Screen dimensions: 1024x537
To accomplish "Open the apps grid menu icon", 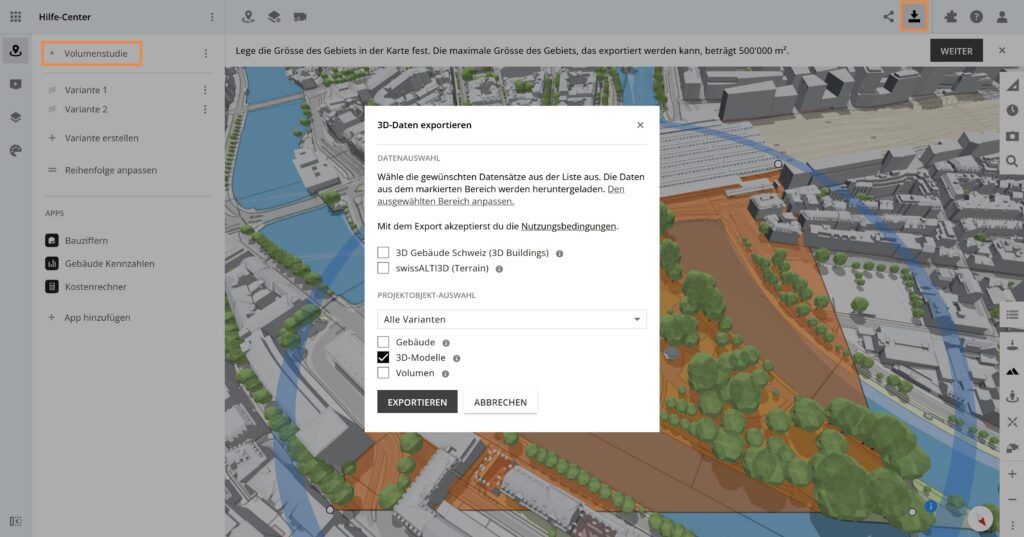I will 15,17.
